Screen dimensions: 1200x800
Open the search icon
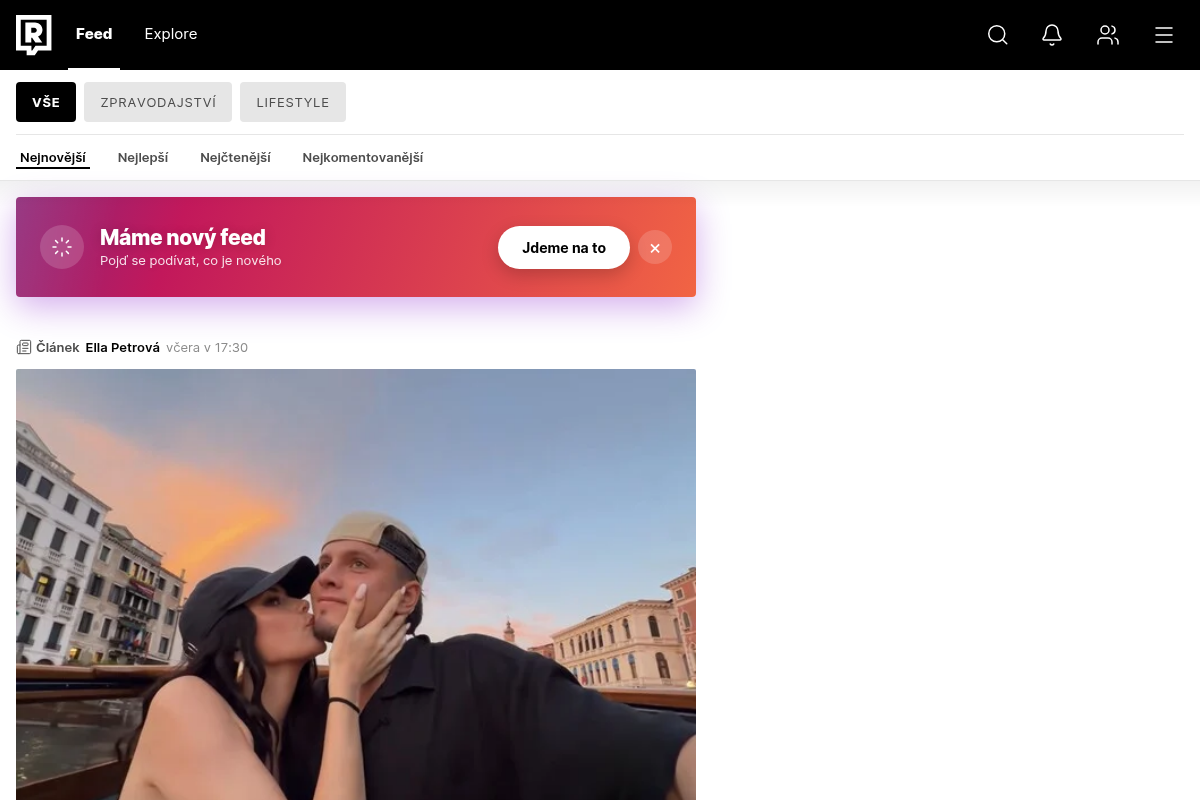click(997, 35)
